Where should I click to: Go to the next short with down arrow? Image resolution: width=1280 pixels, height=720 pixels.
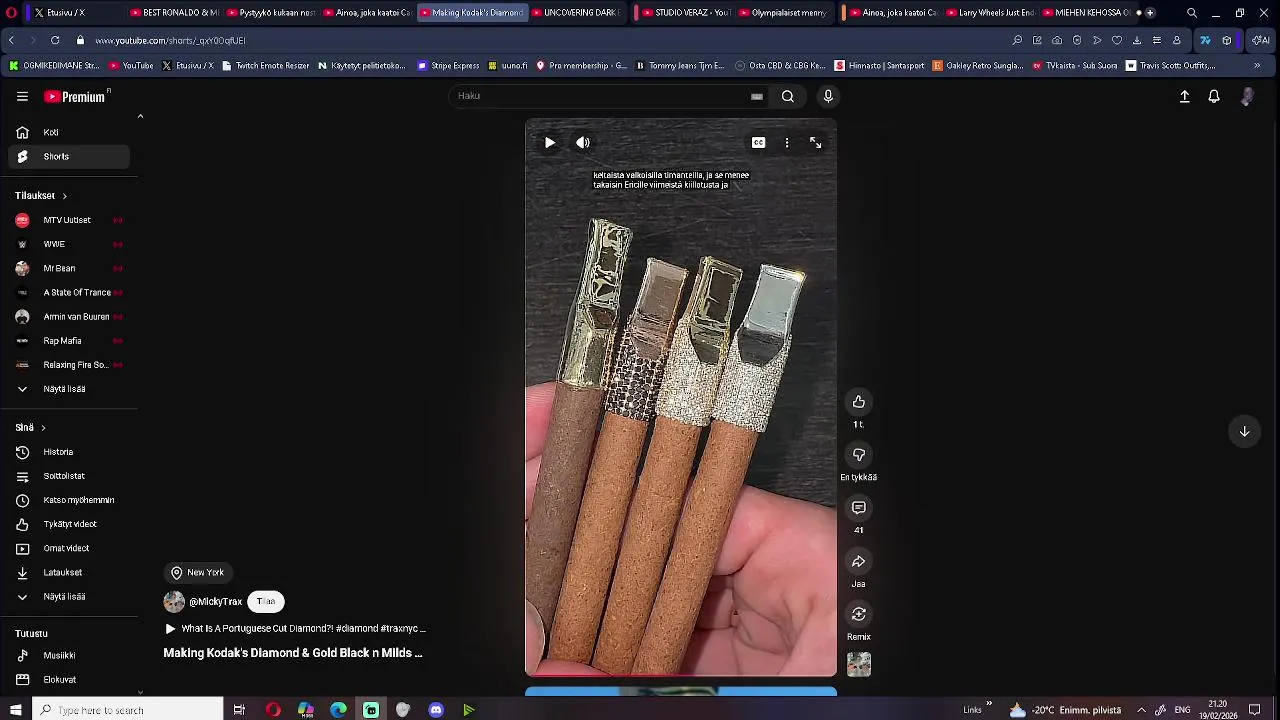tap(1245, 431)
